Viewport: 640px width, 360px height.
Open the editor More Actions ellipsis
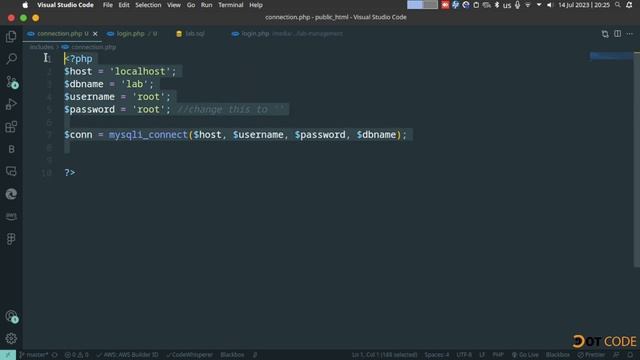click(630, 34)
